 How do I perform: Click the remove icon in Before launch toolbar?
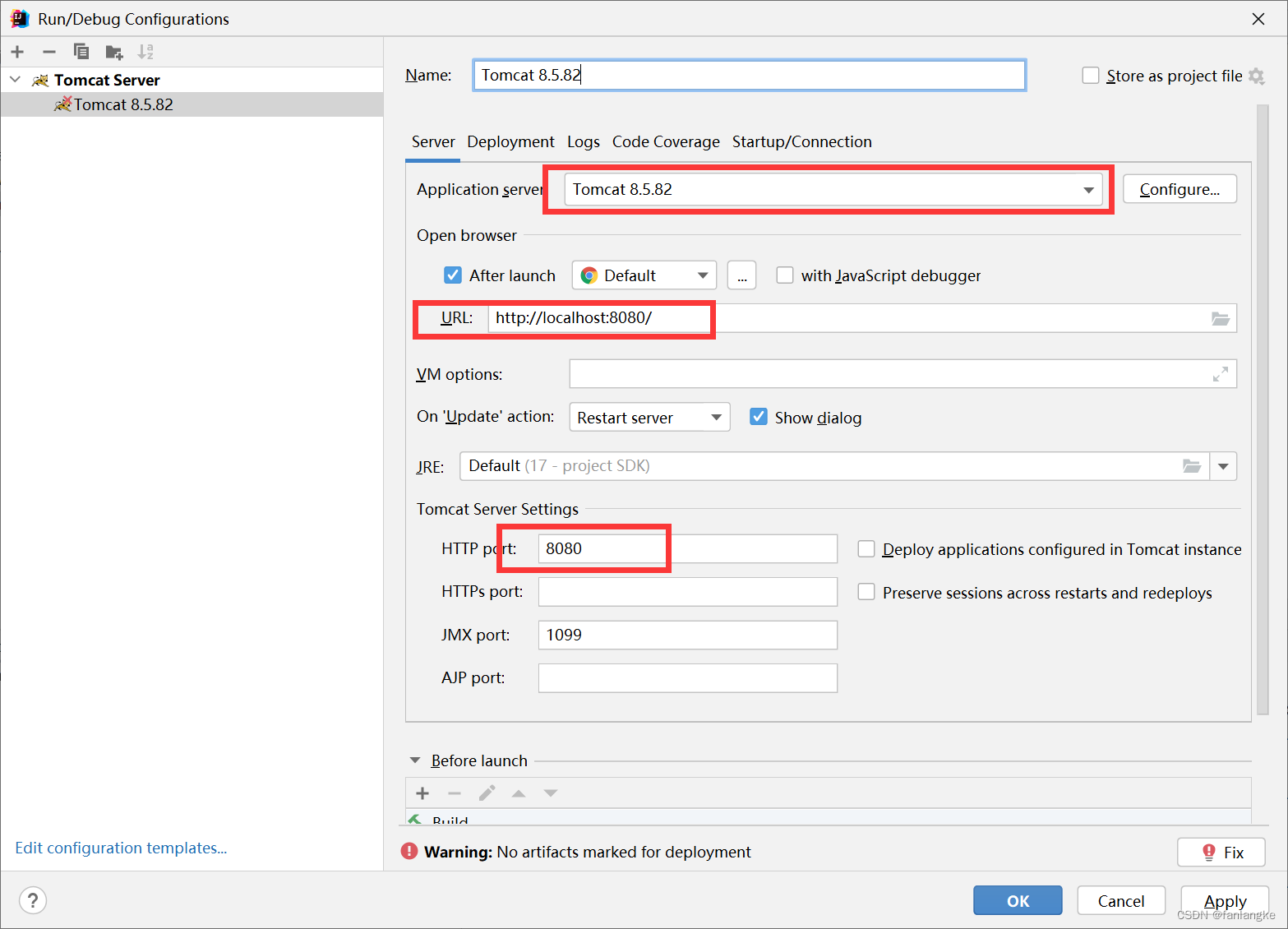pyautogui.click(x=455, y=793)
